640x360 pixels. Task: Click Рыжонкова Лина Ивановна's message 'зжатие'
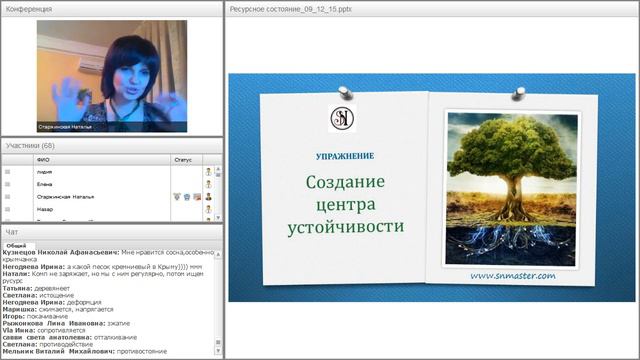point(66,323)
